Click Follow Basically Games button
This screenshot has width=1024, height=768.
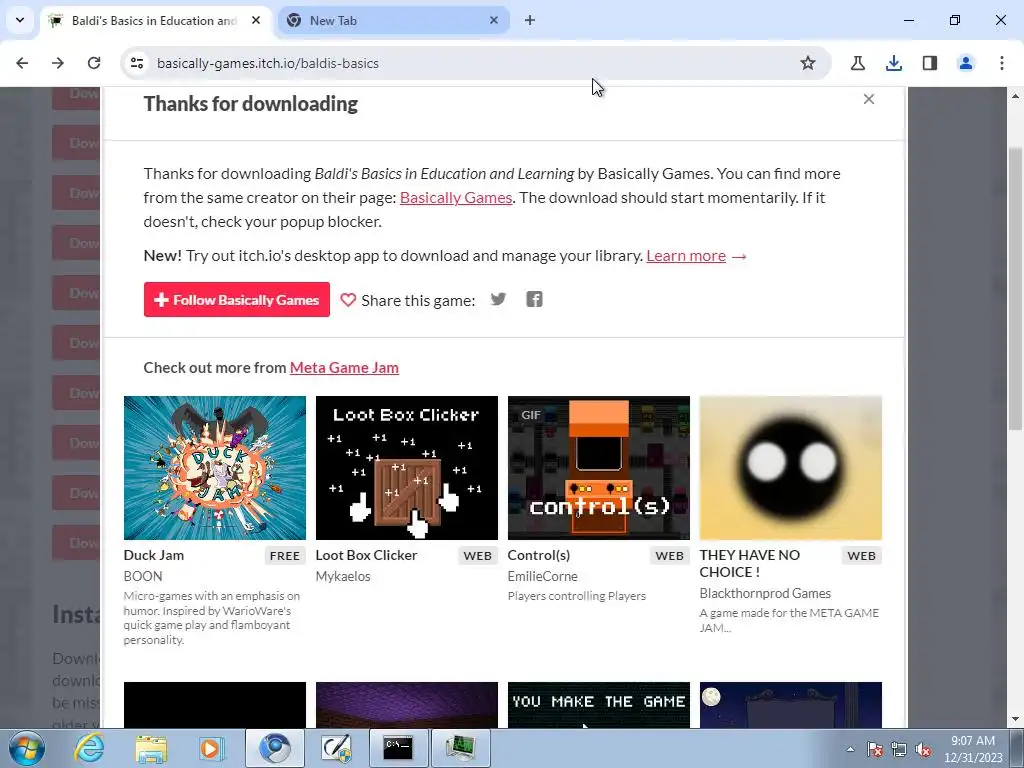(x=236, y=300)
